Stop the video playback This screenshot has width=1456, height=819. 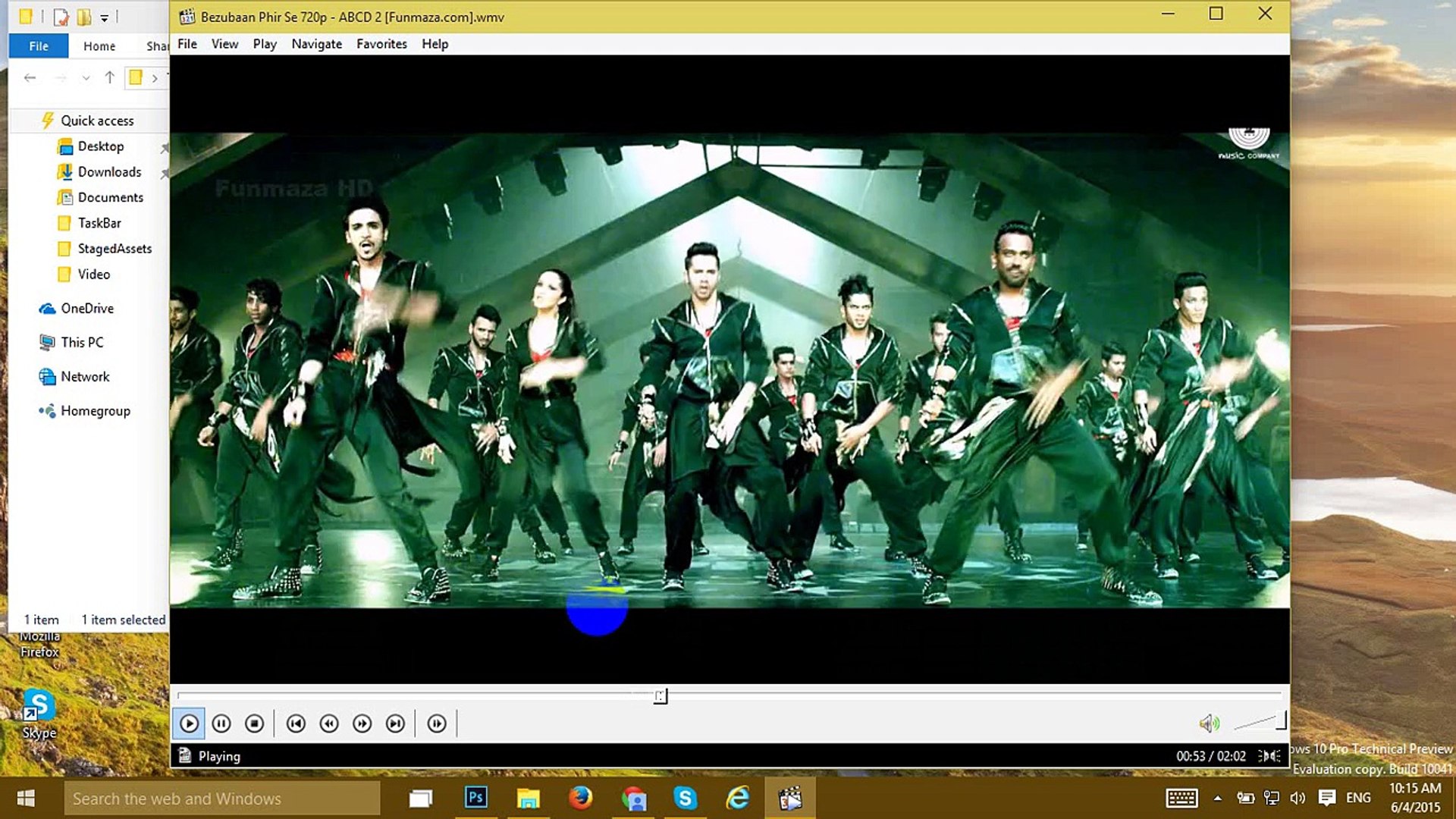point(255,723)
